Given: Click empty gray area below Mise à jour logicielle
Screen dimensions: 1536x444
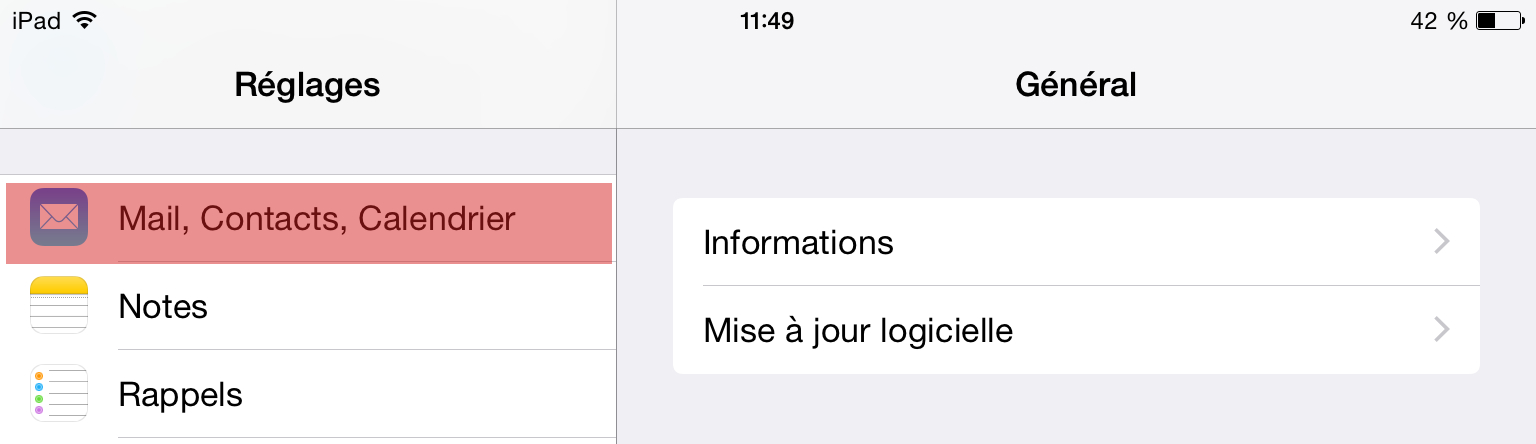Looking at the screenshot, I should click(x=1076, y=410).
